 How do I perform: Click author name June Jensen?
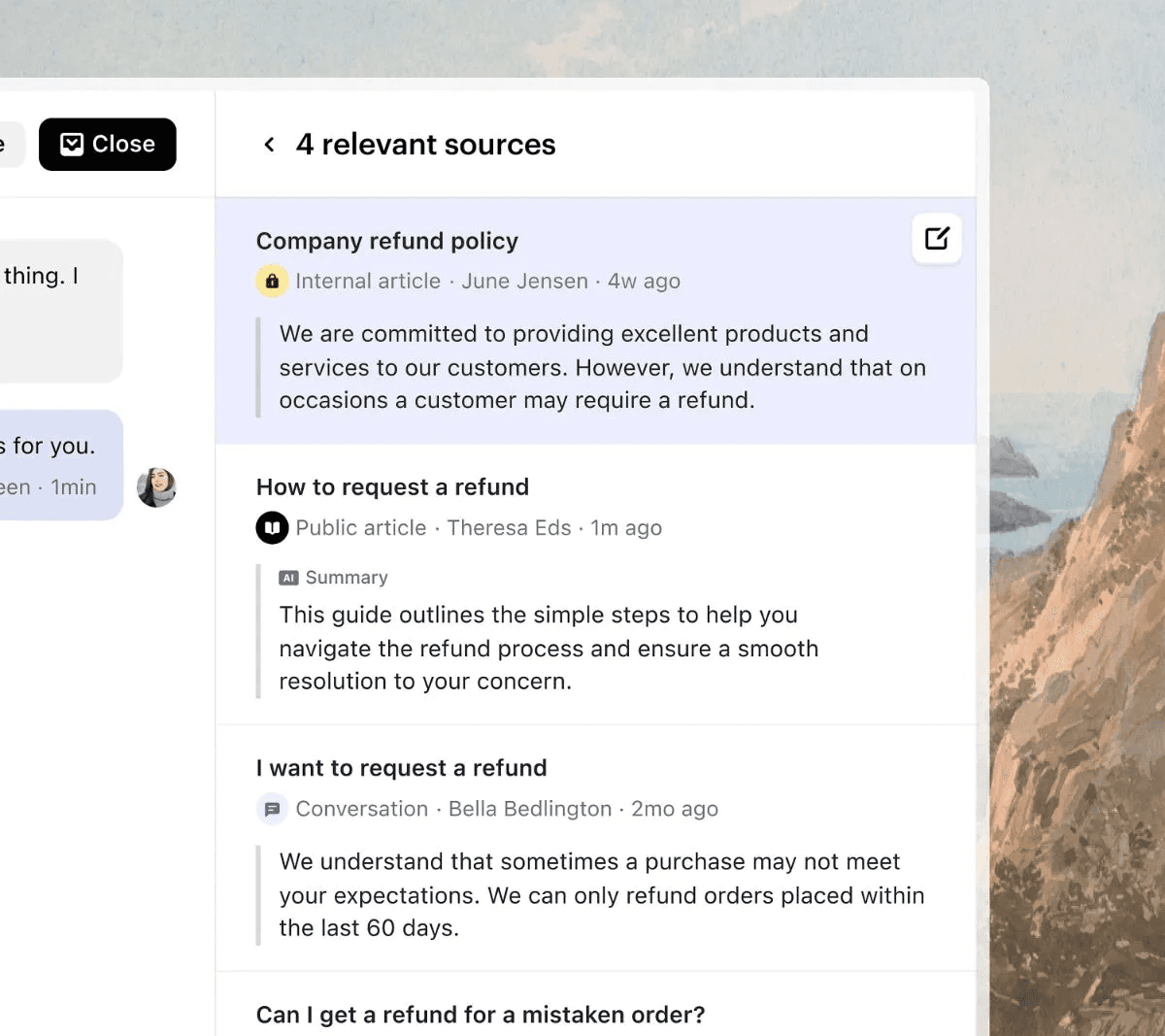[x=525, y=281]
